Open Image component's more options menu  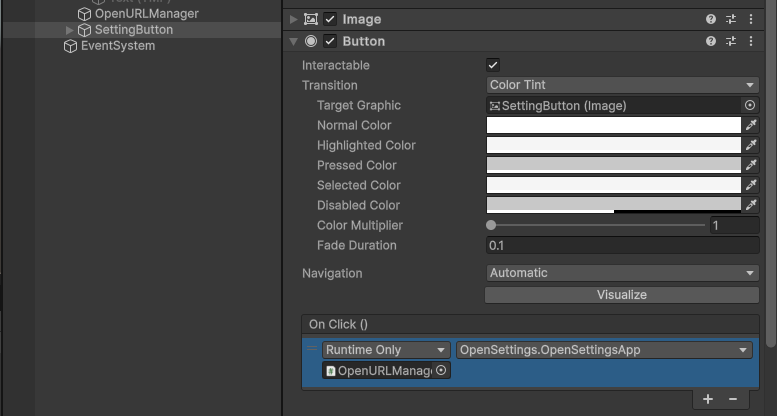coord(751,19)
